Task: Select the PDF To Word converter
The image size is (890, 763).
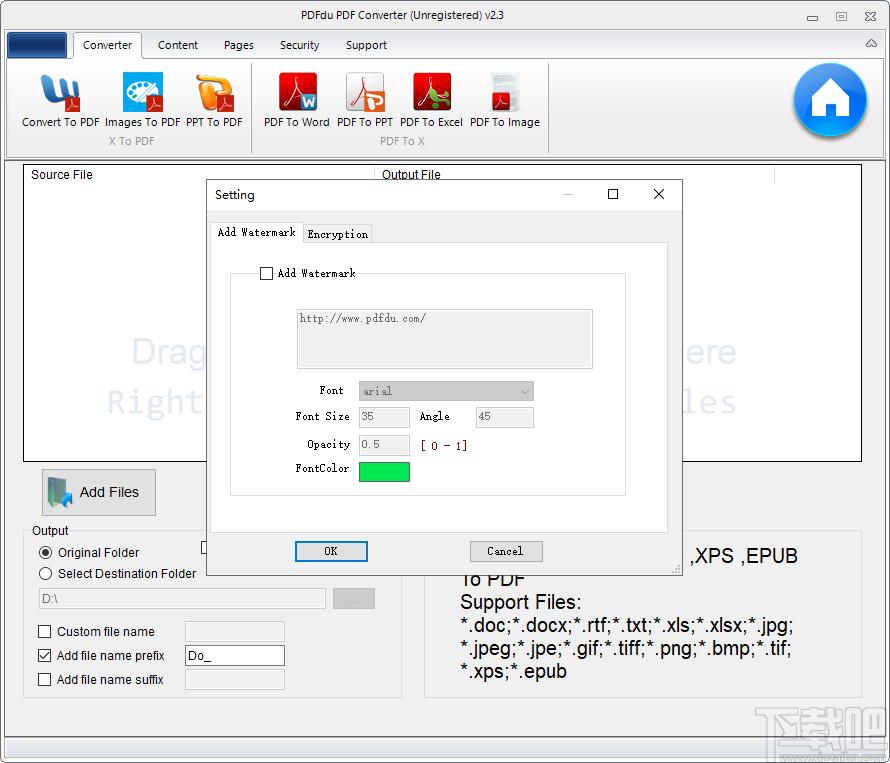Action: 296,100
